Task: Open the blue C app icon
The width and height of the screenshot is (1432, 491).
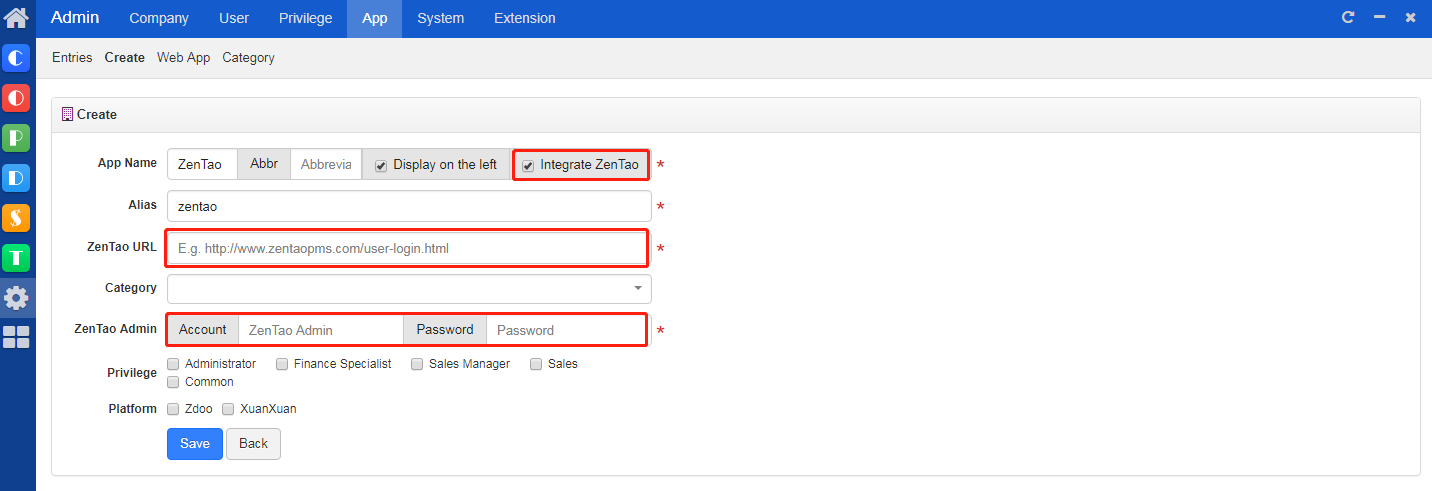Action: point(16,59)
